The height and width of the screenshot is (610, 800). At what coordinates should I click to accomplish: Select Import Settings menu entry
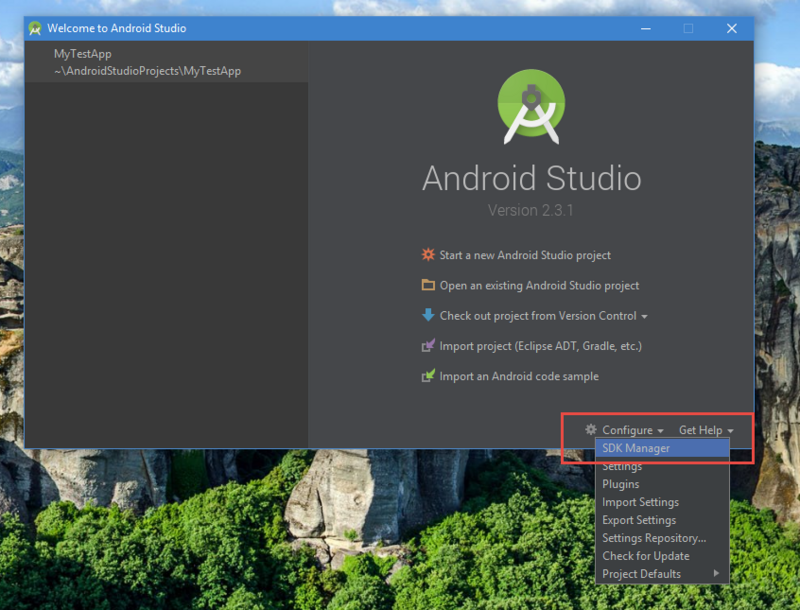[662, 502]
